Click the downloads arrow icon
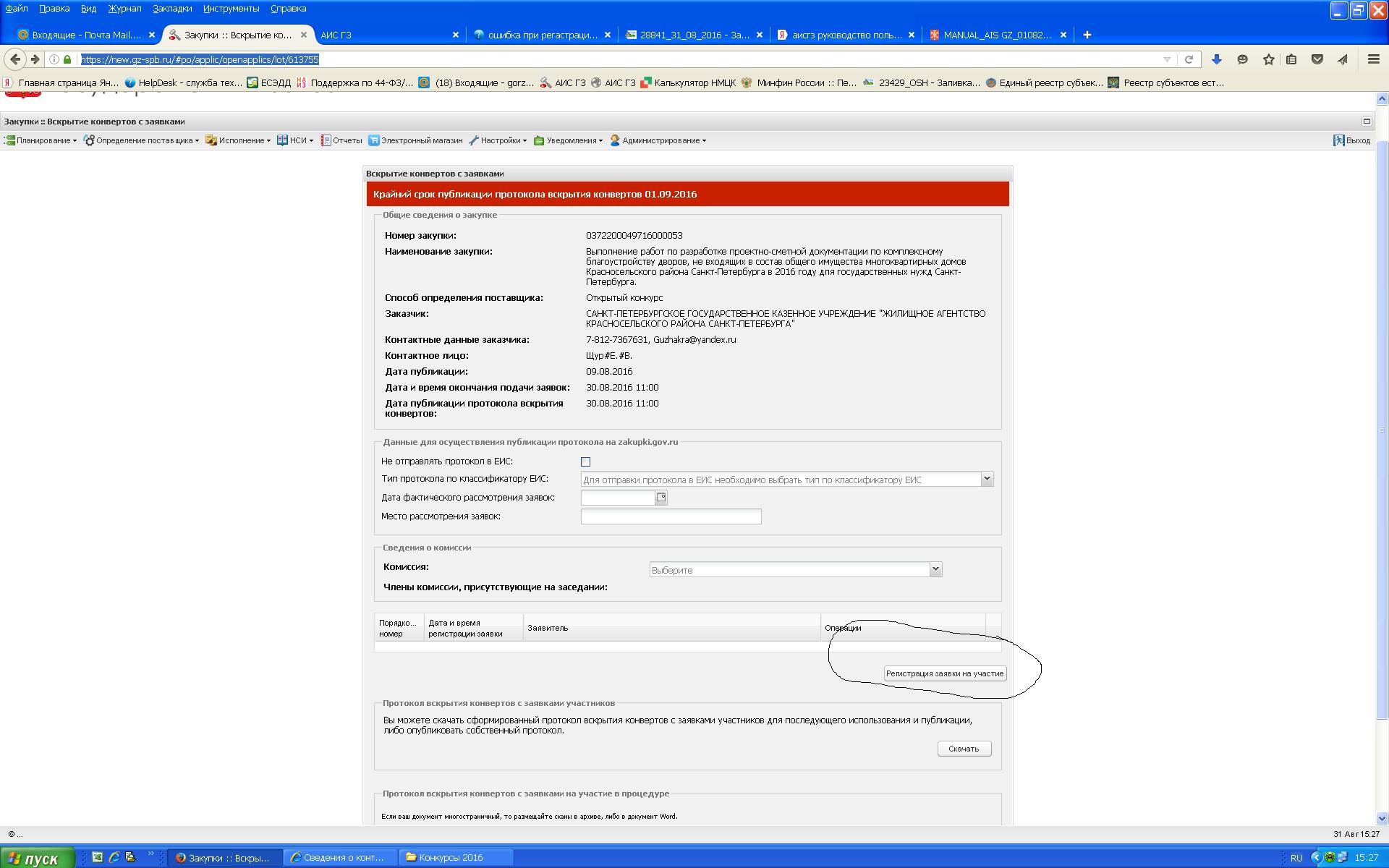The width and height of the screenshot is (1389, 868). click(1217, 59)
